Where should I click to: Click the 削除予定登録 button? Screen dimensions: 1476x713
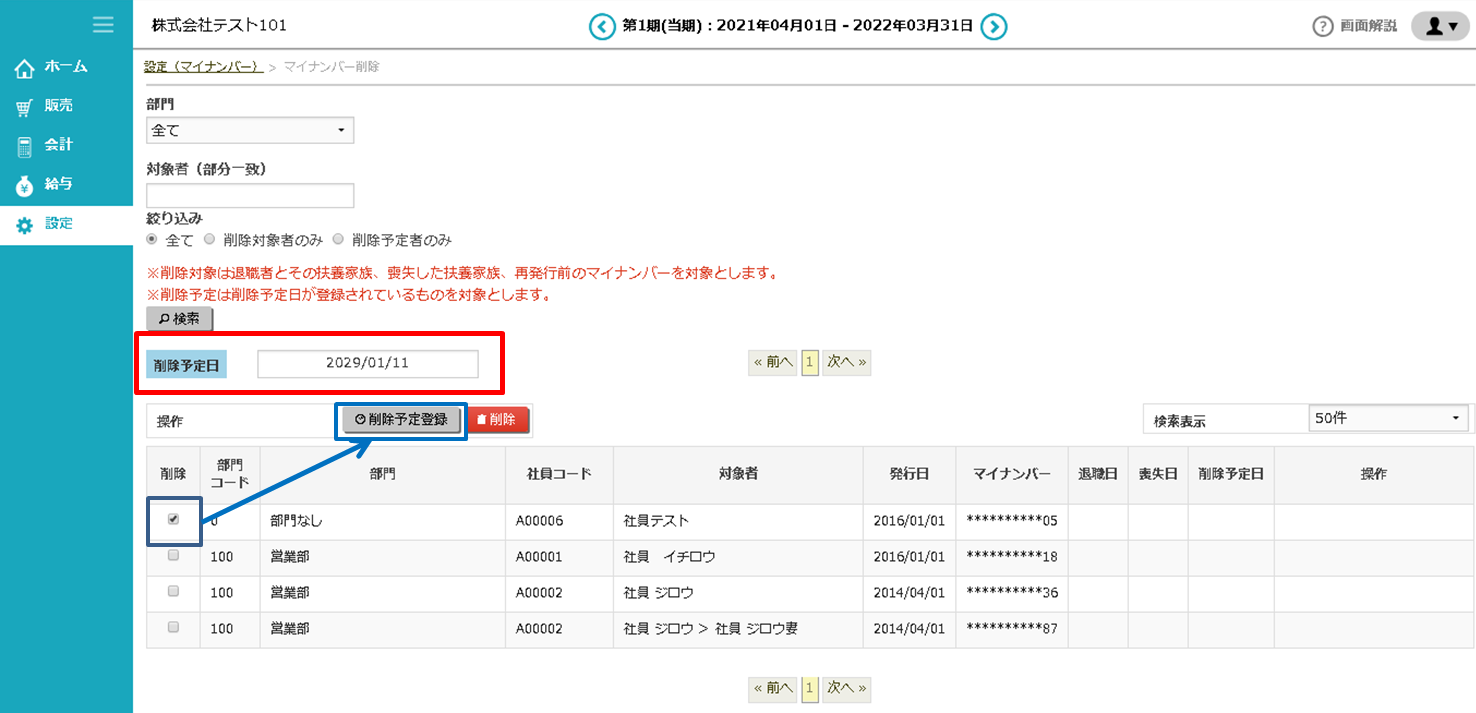pos(401,420)
